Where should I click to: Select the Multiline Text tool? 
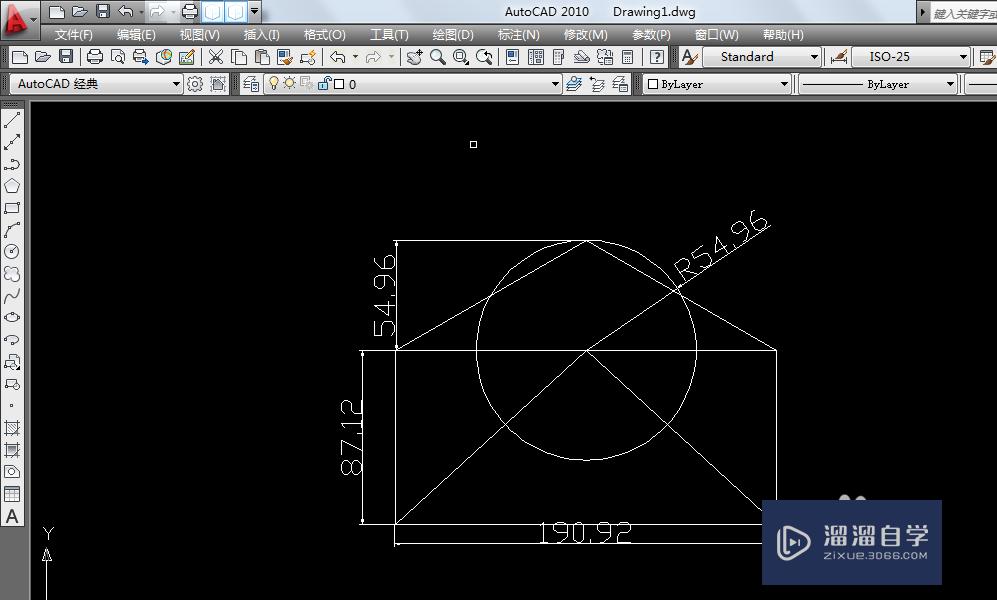tap(12, 516)
